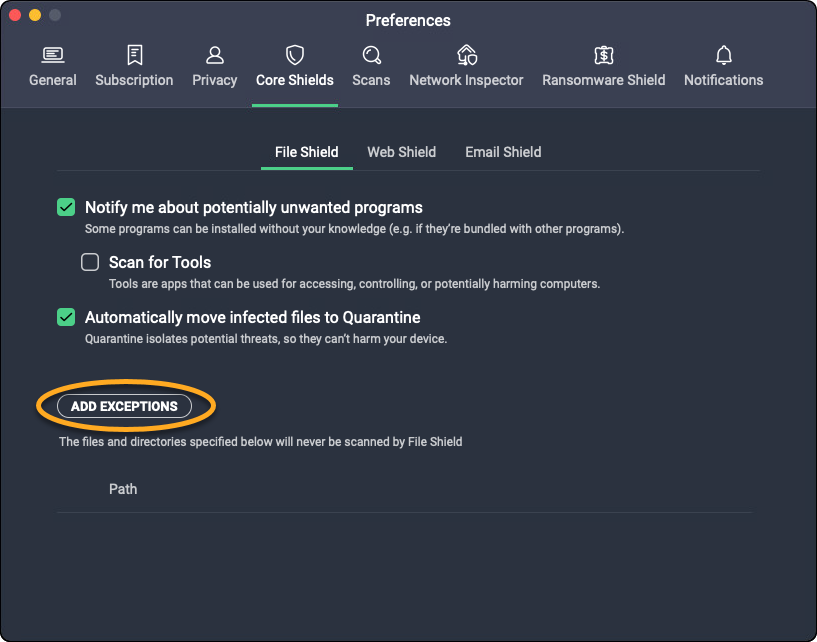
Task: Enable the Scan for Tools checkbox
Action: coord(90,262)
